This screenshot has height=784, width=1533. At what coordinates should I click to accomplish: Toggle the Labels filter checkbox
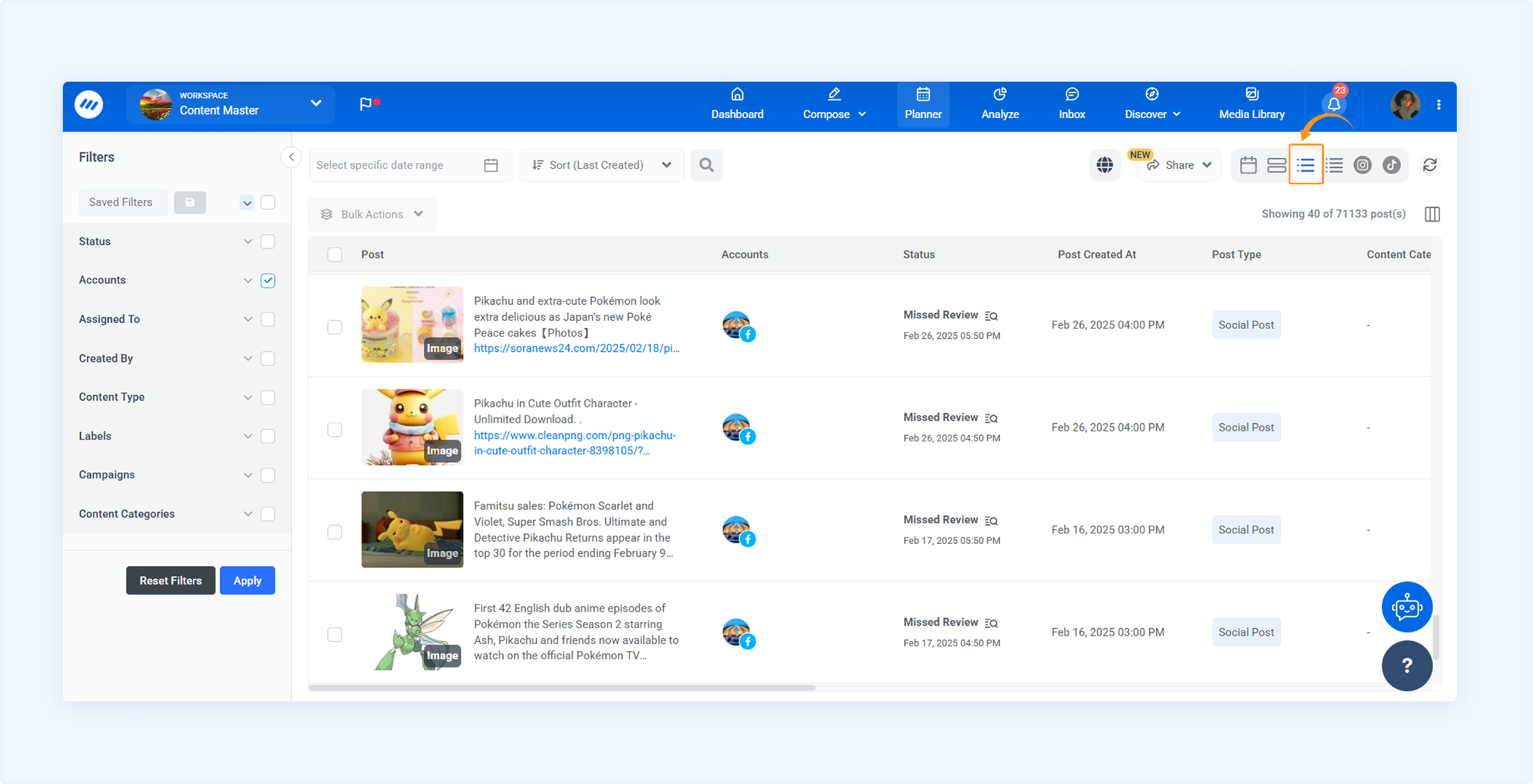268,436
